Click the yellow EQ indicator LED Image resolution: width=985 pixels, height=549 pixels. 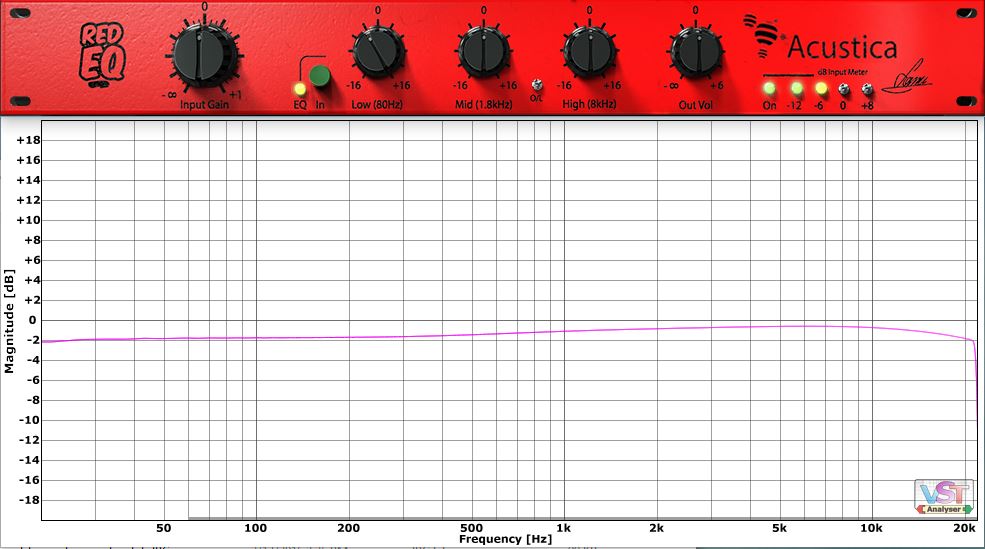tap(300, 89)
